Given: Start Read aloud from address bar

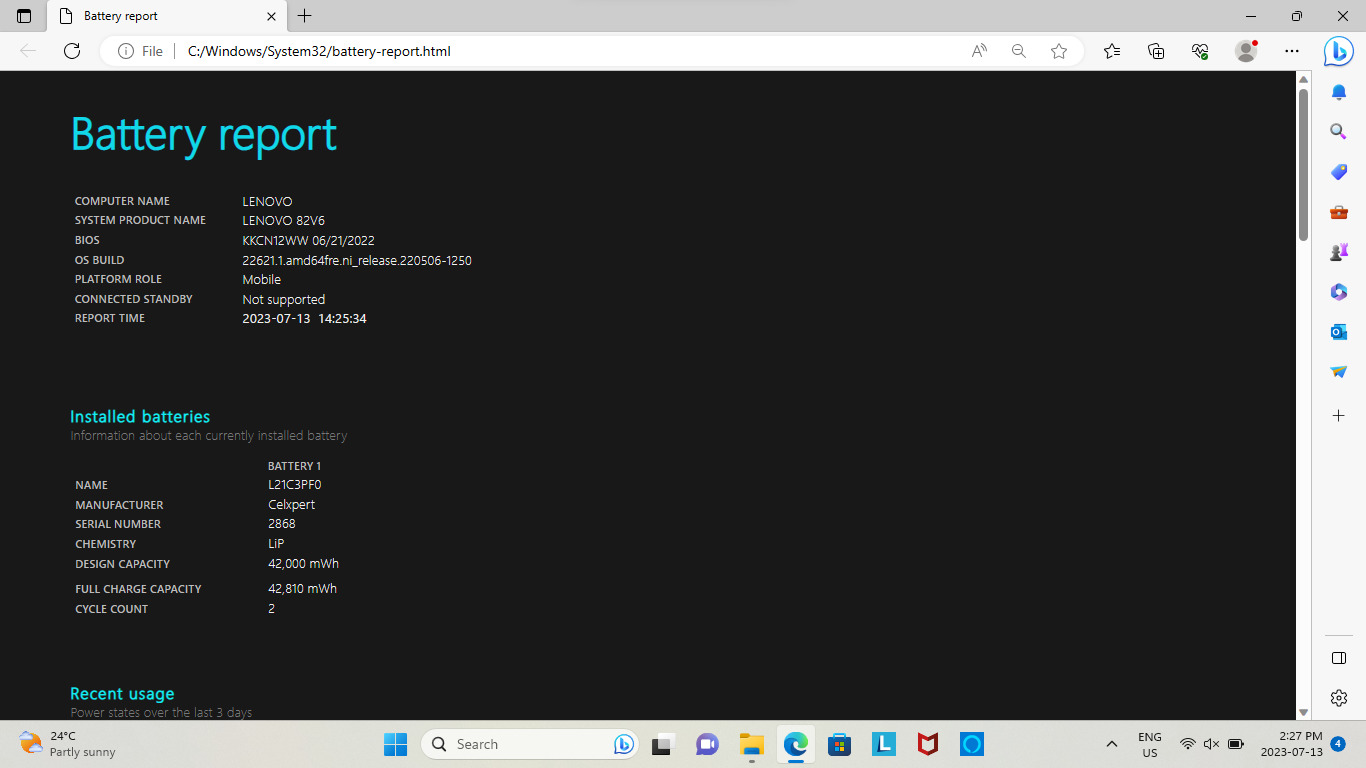Looking at the screenshot, I should coord(979,51).
